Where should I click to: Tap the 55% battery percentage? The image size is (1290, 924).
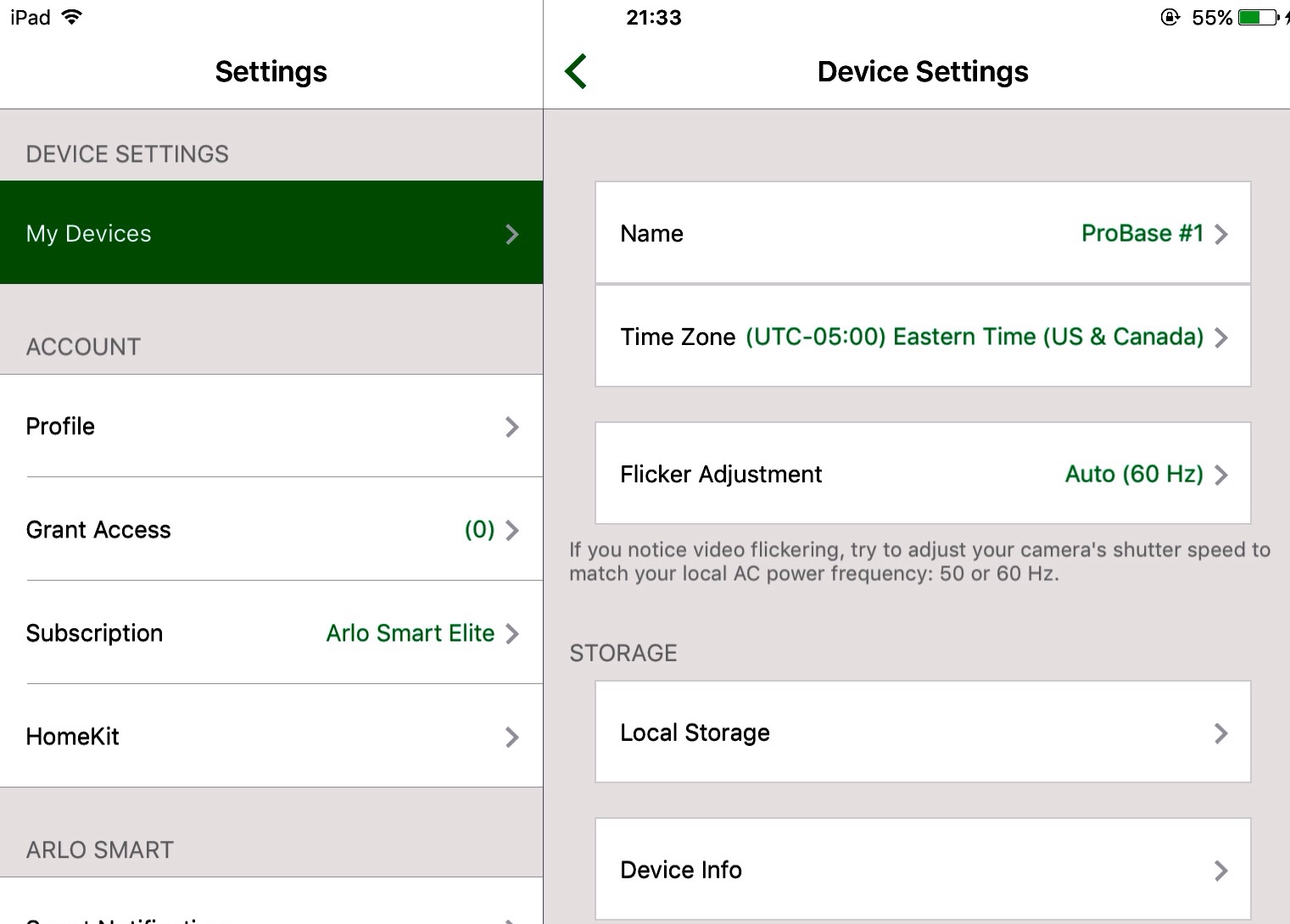[x=1212, y=17]
